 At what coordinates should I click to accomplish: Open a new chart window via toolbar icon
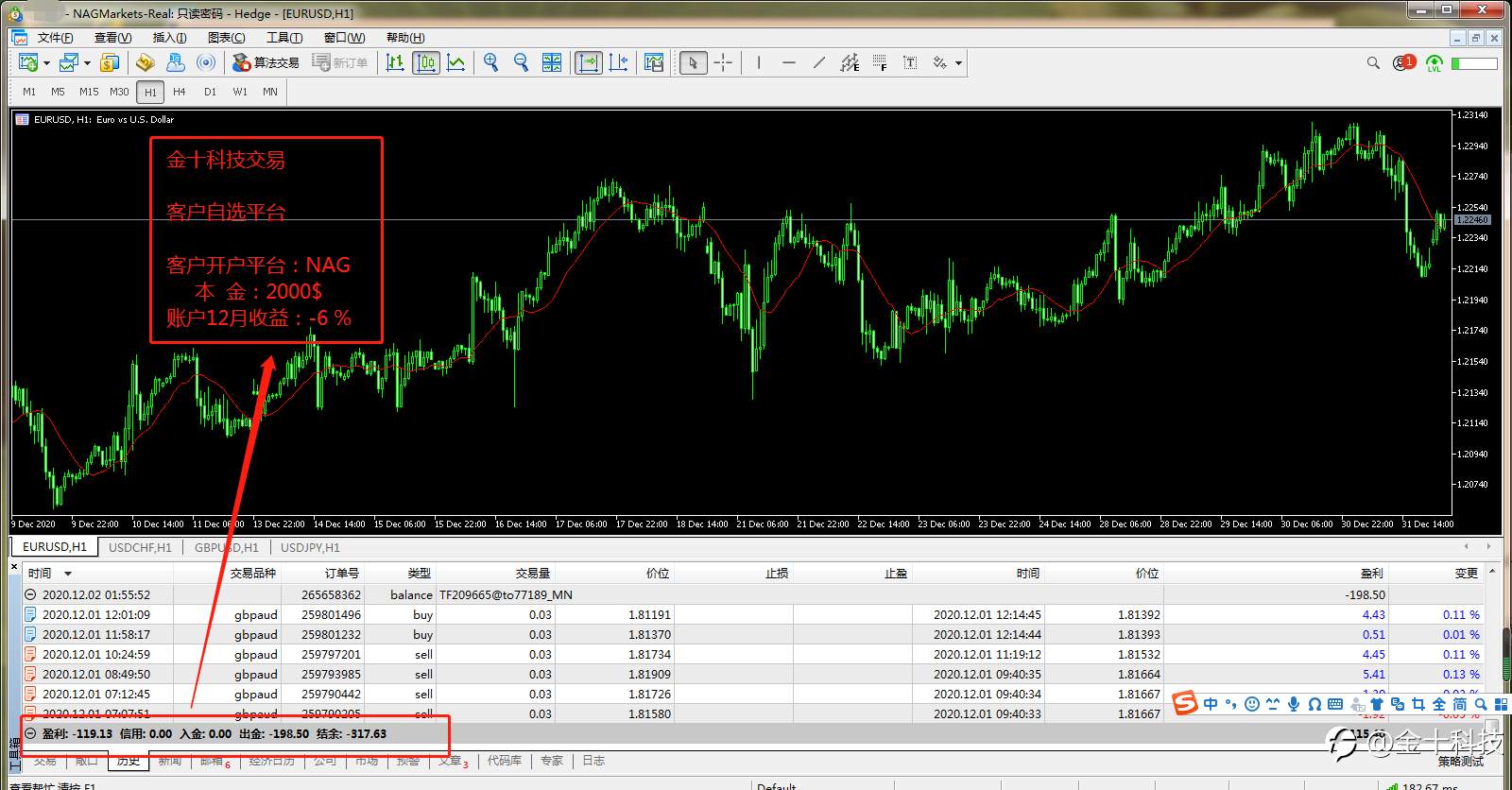[x=28, y=62]
